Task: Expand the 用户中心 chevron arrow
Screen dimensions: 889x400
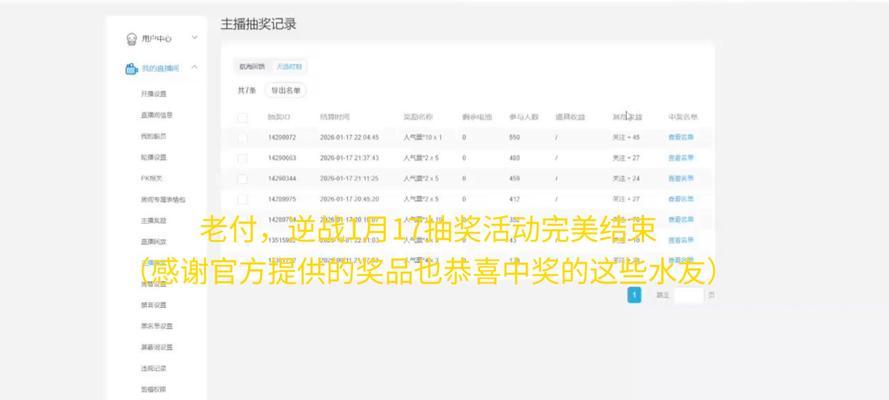Action: tap(194, 38)
